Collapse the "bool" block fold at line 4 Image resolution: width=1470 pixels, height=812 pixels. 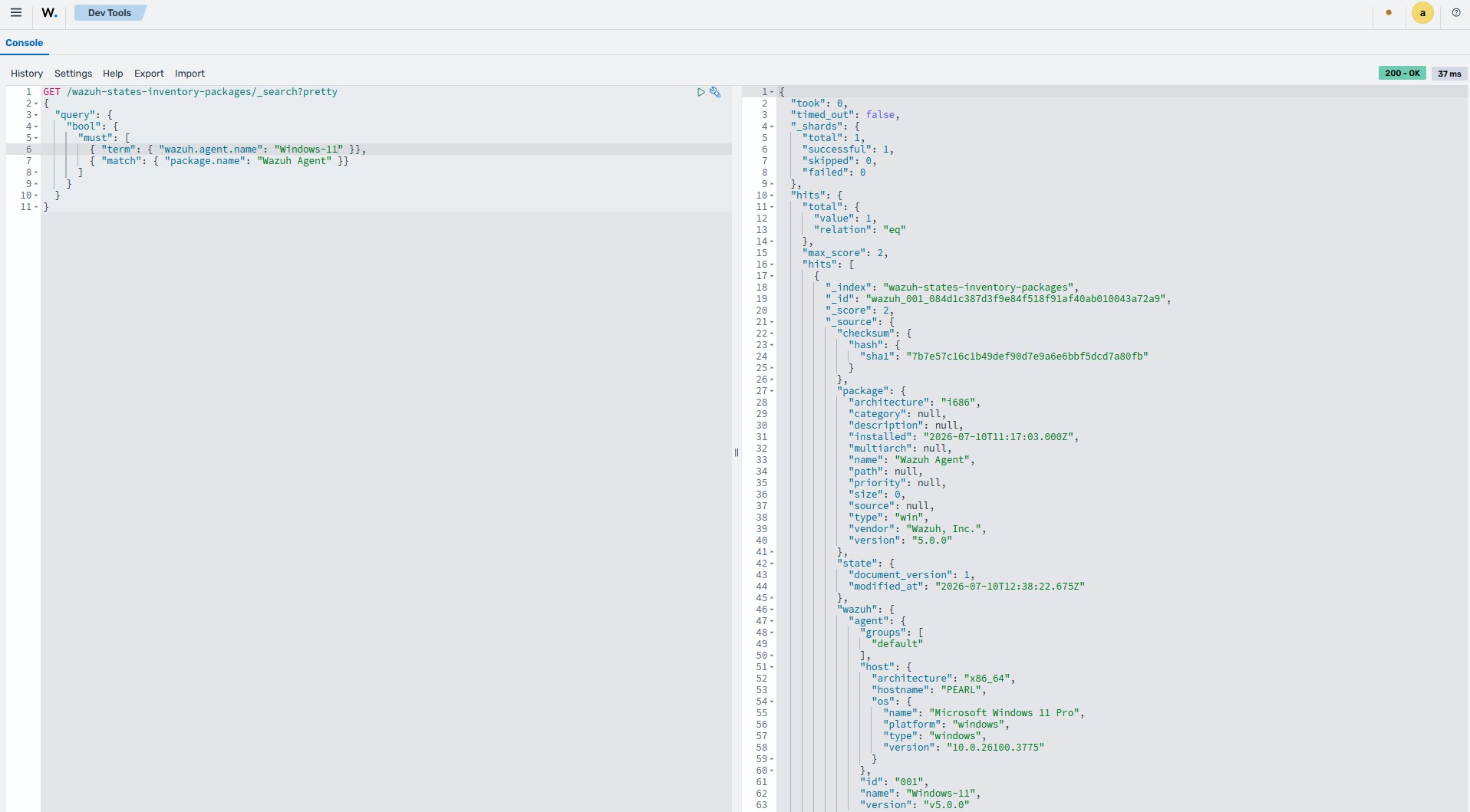click(36, 127)
